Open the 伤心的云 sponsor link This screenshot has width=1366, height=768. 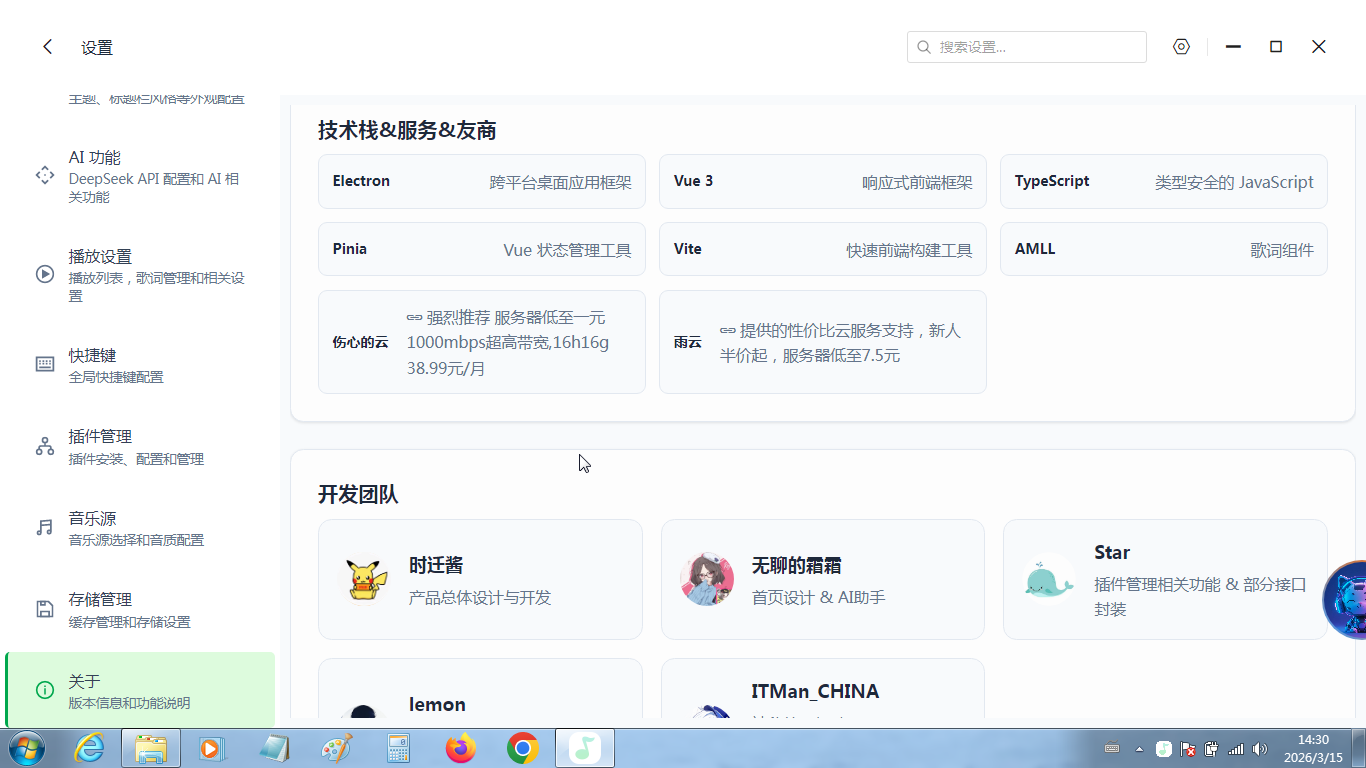(481, 343)
